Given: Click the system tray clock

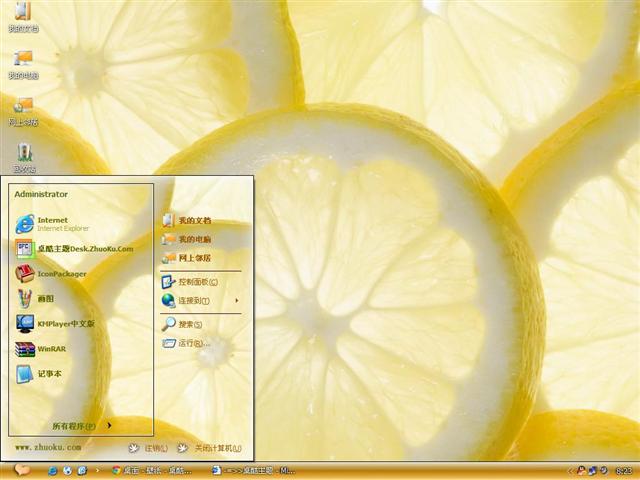Looking at the screenshot, I should (x=623, y=470).
